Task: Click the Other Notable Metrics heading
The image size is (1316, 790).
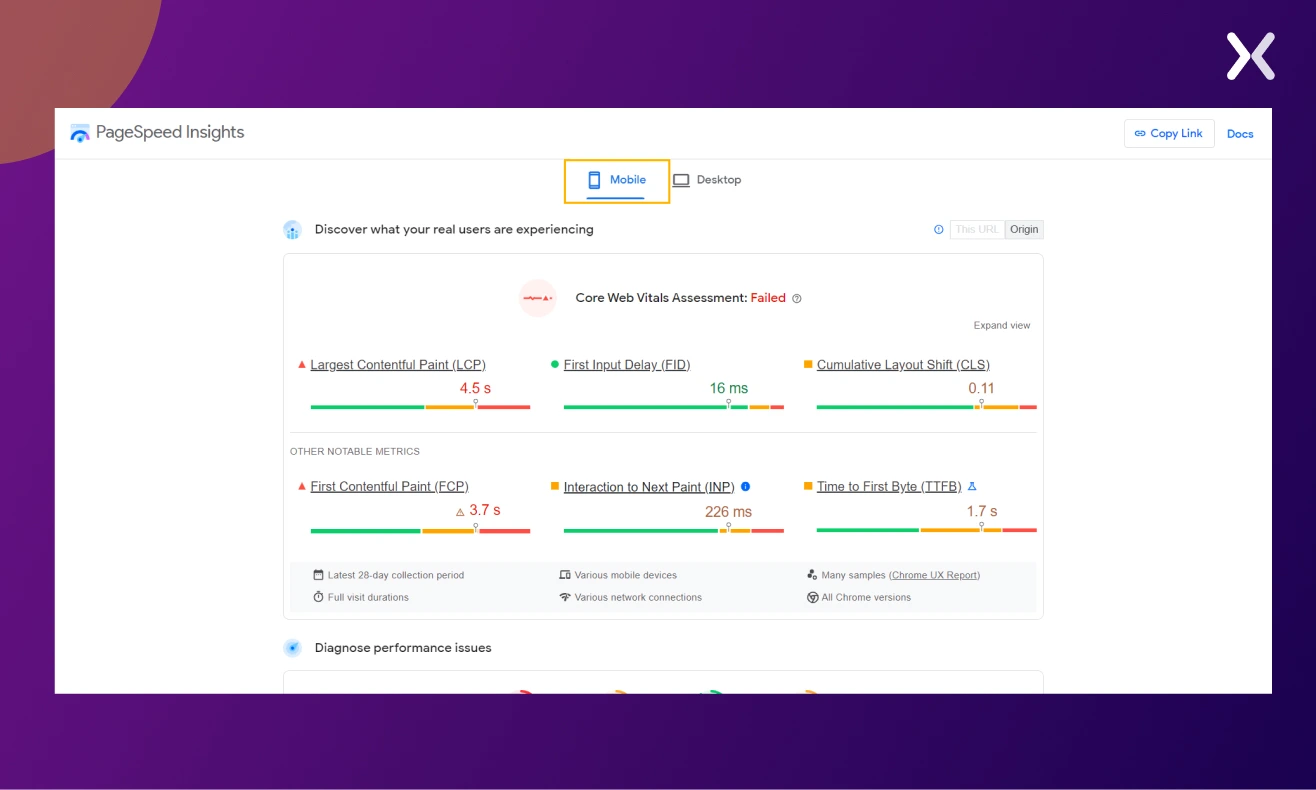Action: pos(355,452)
